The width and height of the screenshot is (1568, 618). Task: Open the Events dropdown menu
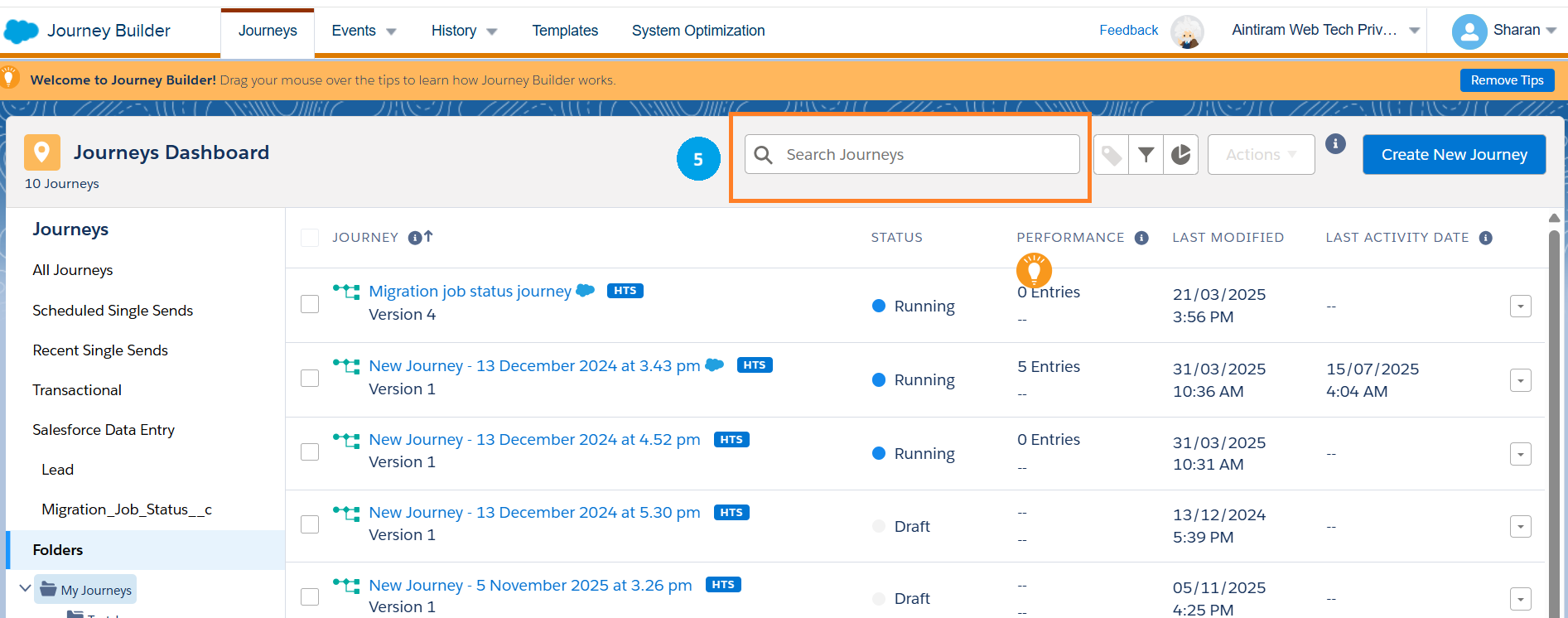[x=364, y=31]
